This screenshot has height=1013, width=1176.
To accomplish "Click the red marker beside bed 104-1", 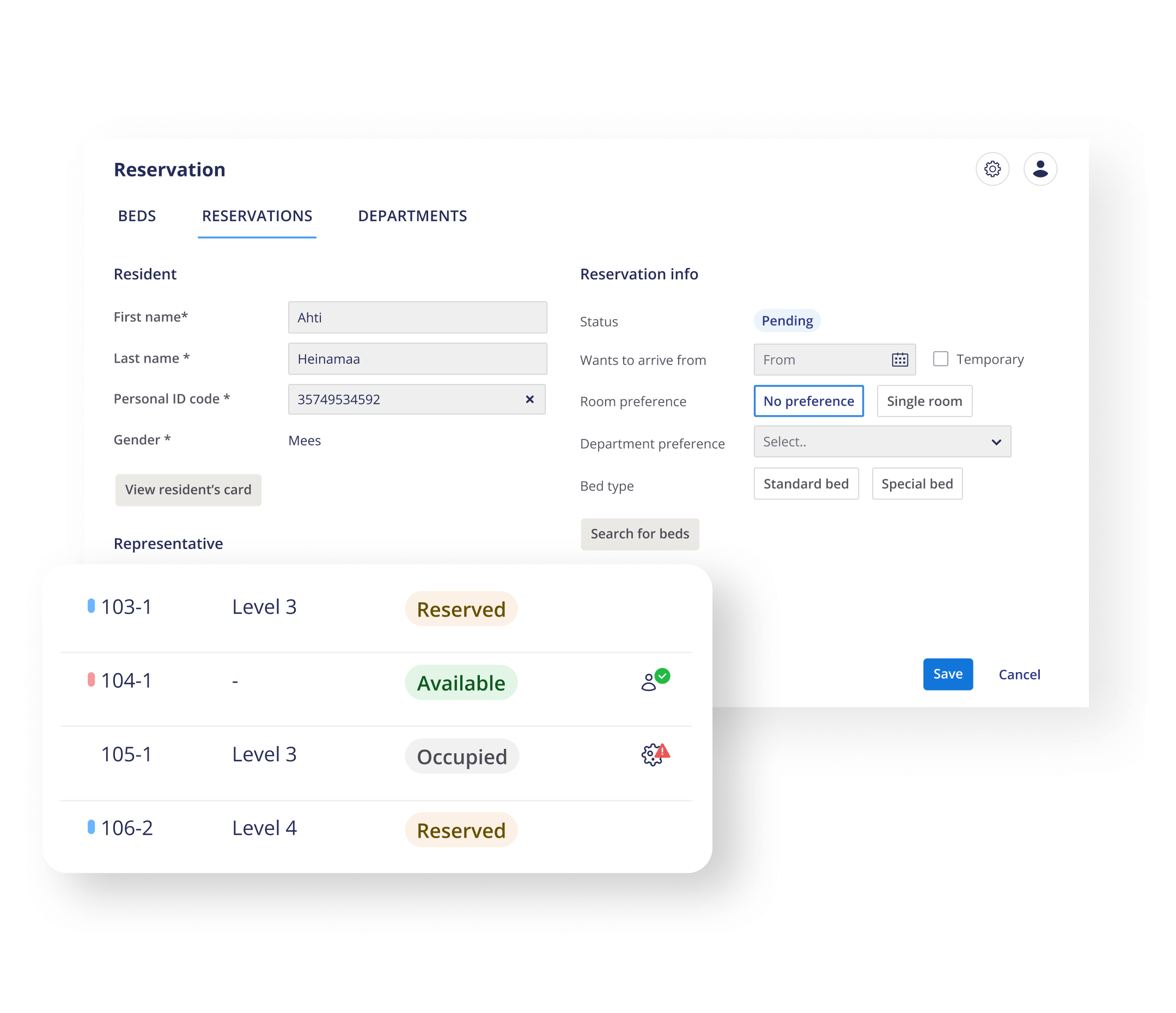I will pos(91,680).
